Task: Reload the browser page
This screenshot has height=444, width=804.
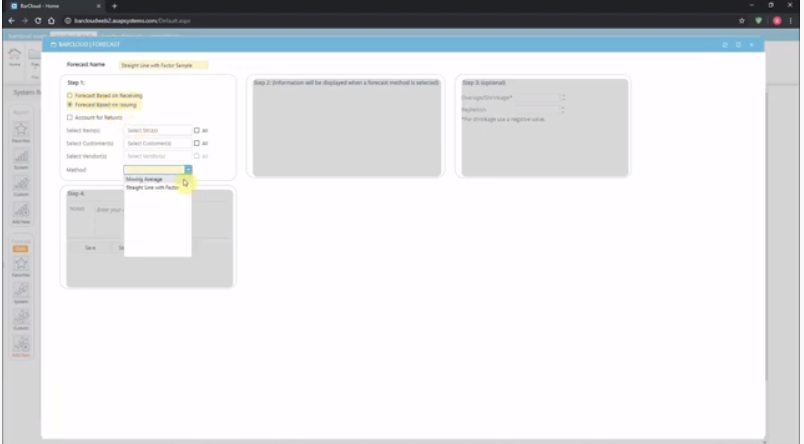Action: pyautogui.click(x=38, y=21)
